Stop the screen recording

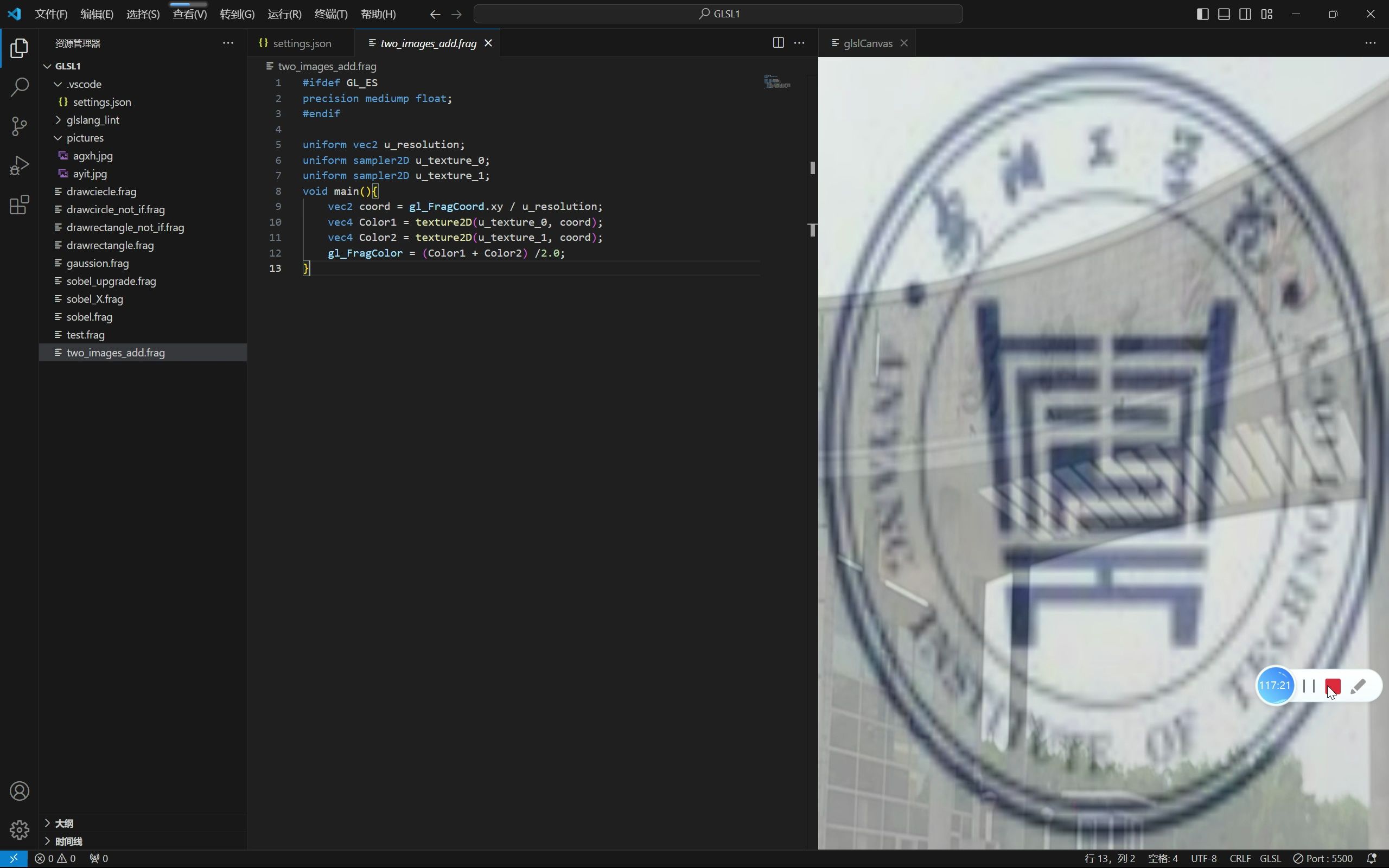pyautogui.click(x=1333, y=686)
